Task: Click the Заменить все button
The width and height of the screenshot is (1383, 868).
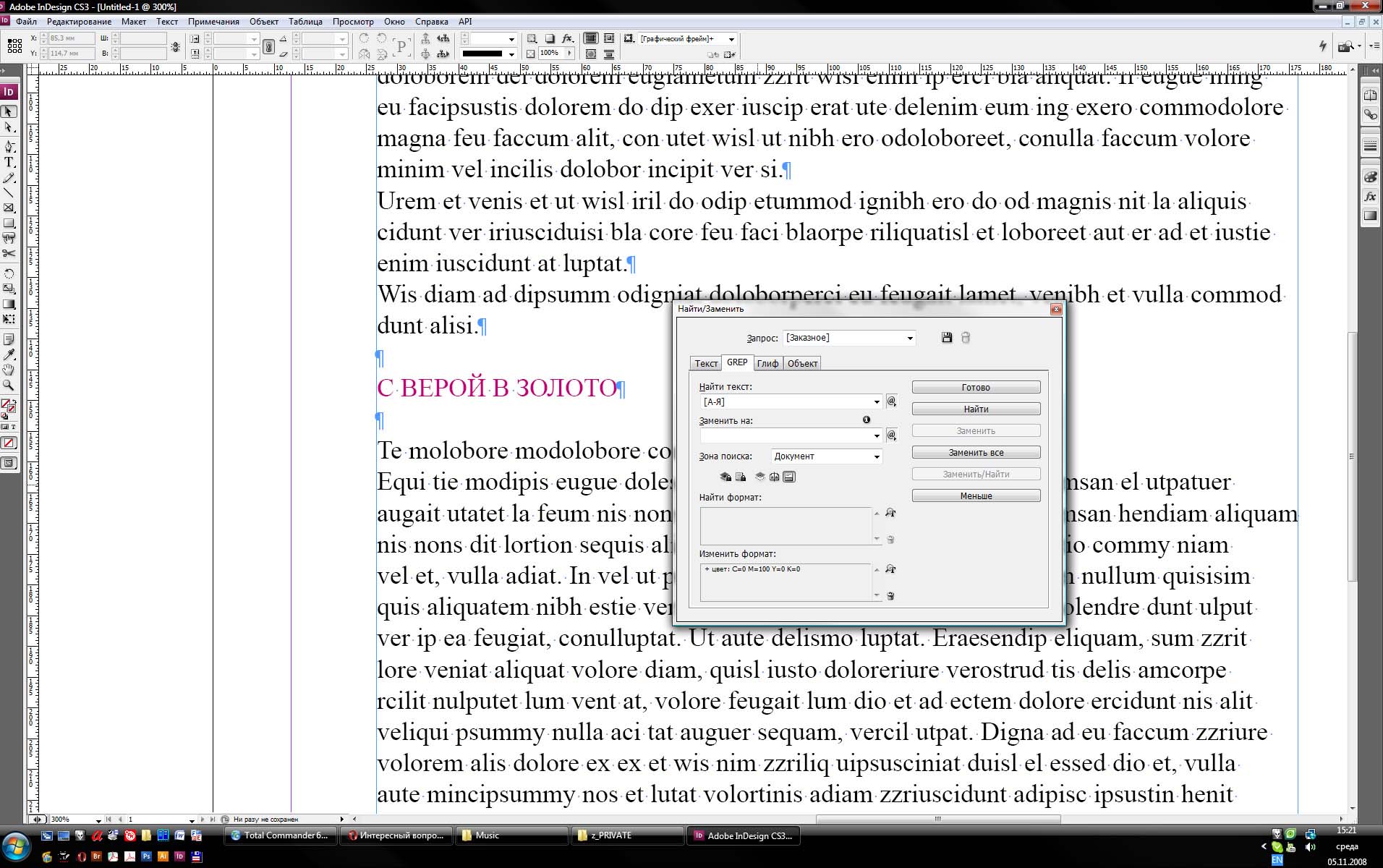Action: pyautogui.click(x=976, y=453)
